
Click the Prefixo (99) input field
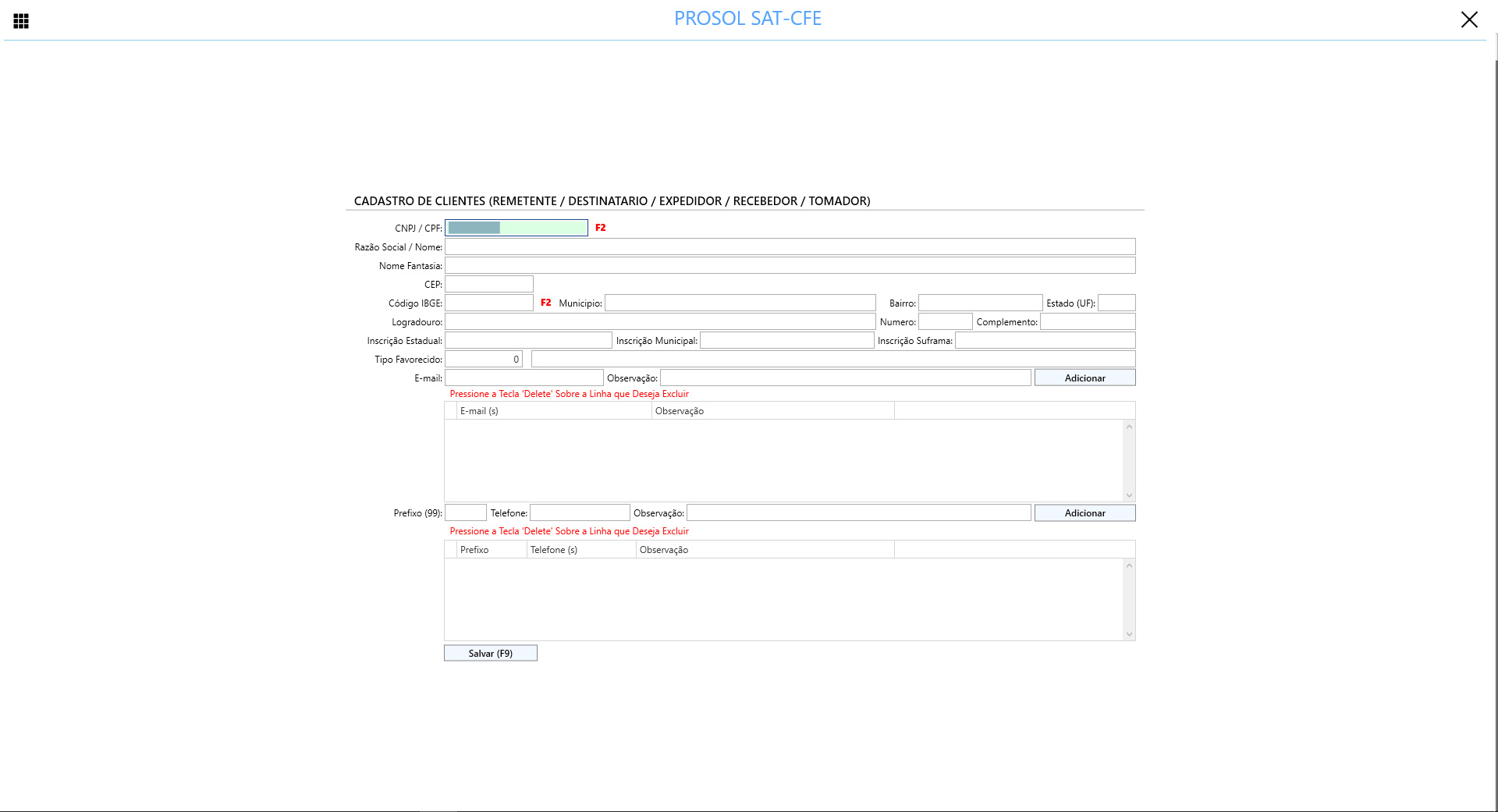coord(465,512)
